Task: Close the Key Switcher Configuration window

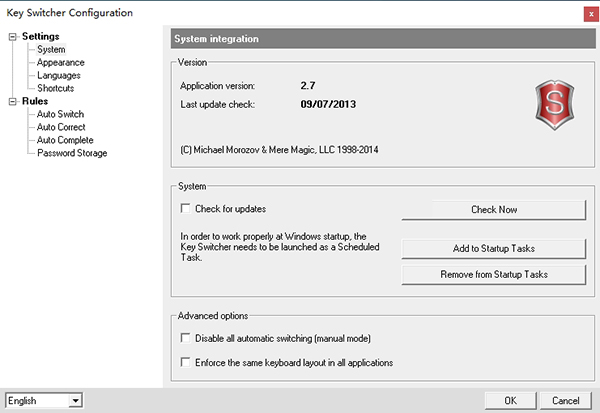Action: point(591,14)
